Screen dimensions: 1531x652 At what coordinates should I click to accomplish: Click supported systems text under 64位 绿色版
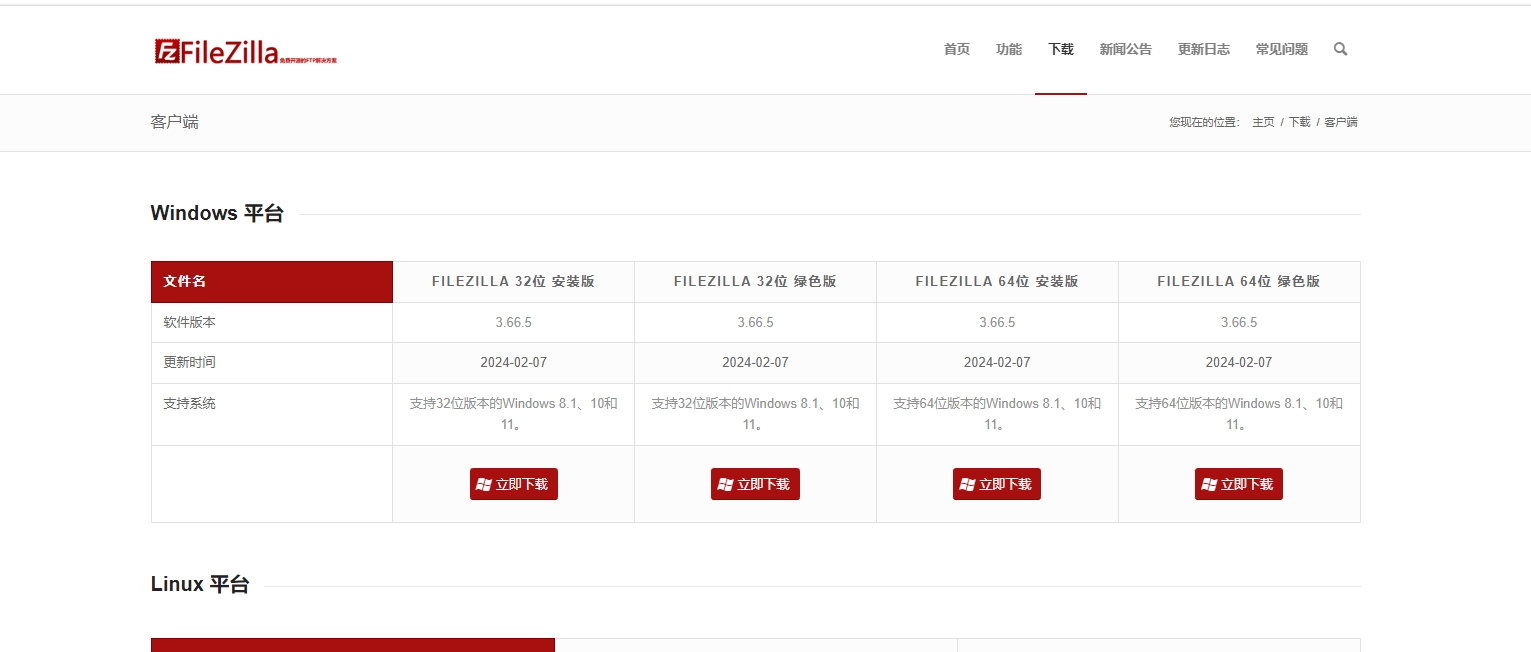tap(1239, 414)
